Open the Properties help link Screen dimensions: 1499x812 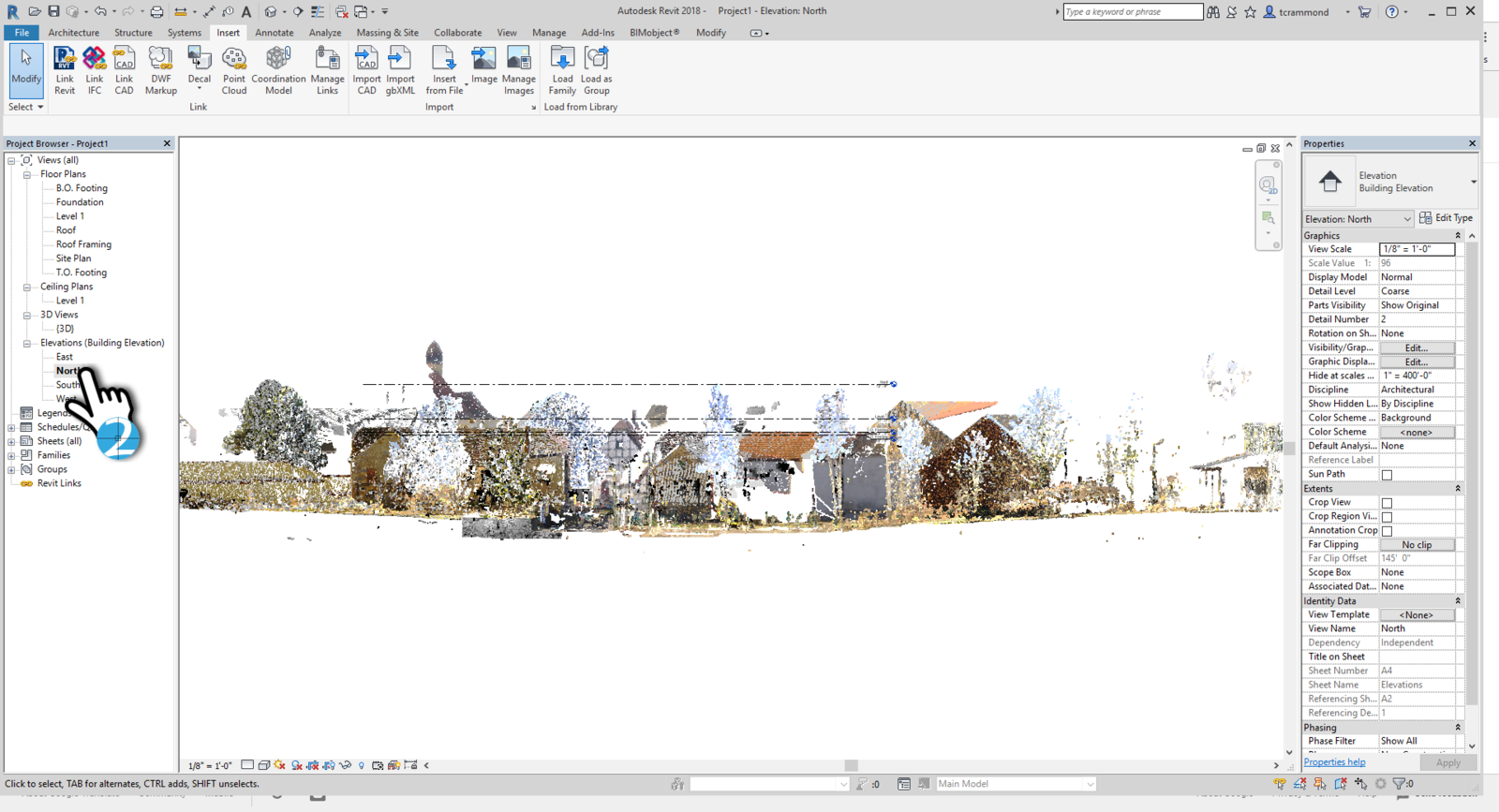(x=1334, y=762)
